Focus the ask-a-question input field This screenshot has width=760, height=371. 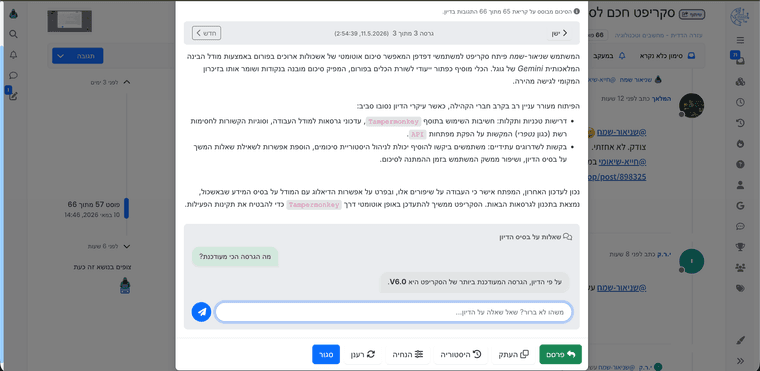[394, 312]
